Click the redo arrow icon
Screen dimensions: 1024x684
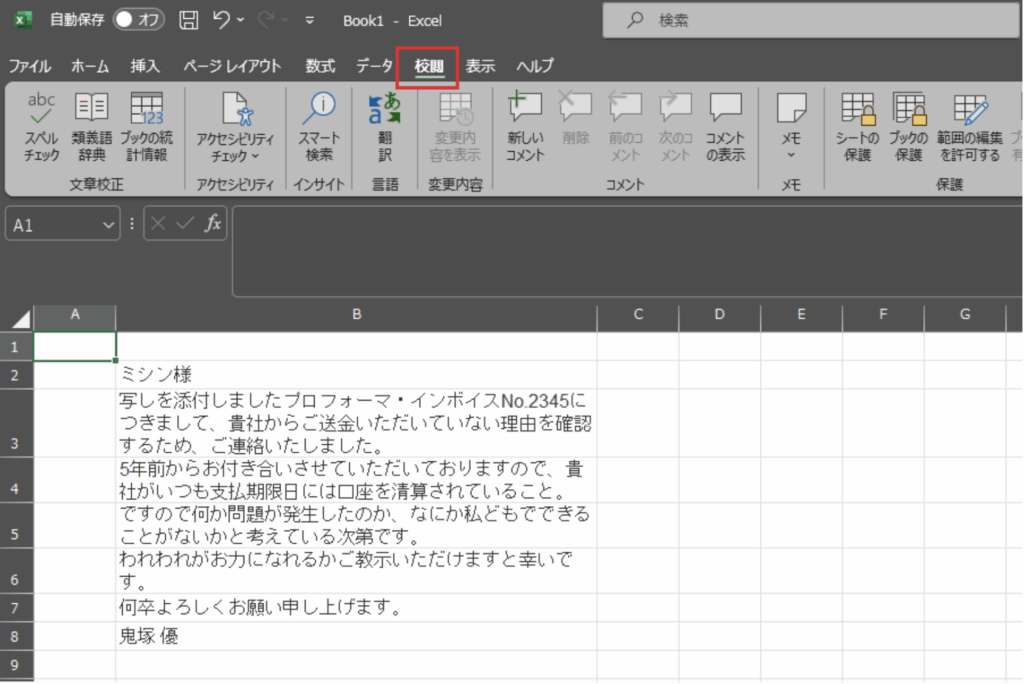(266, 20)
